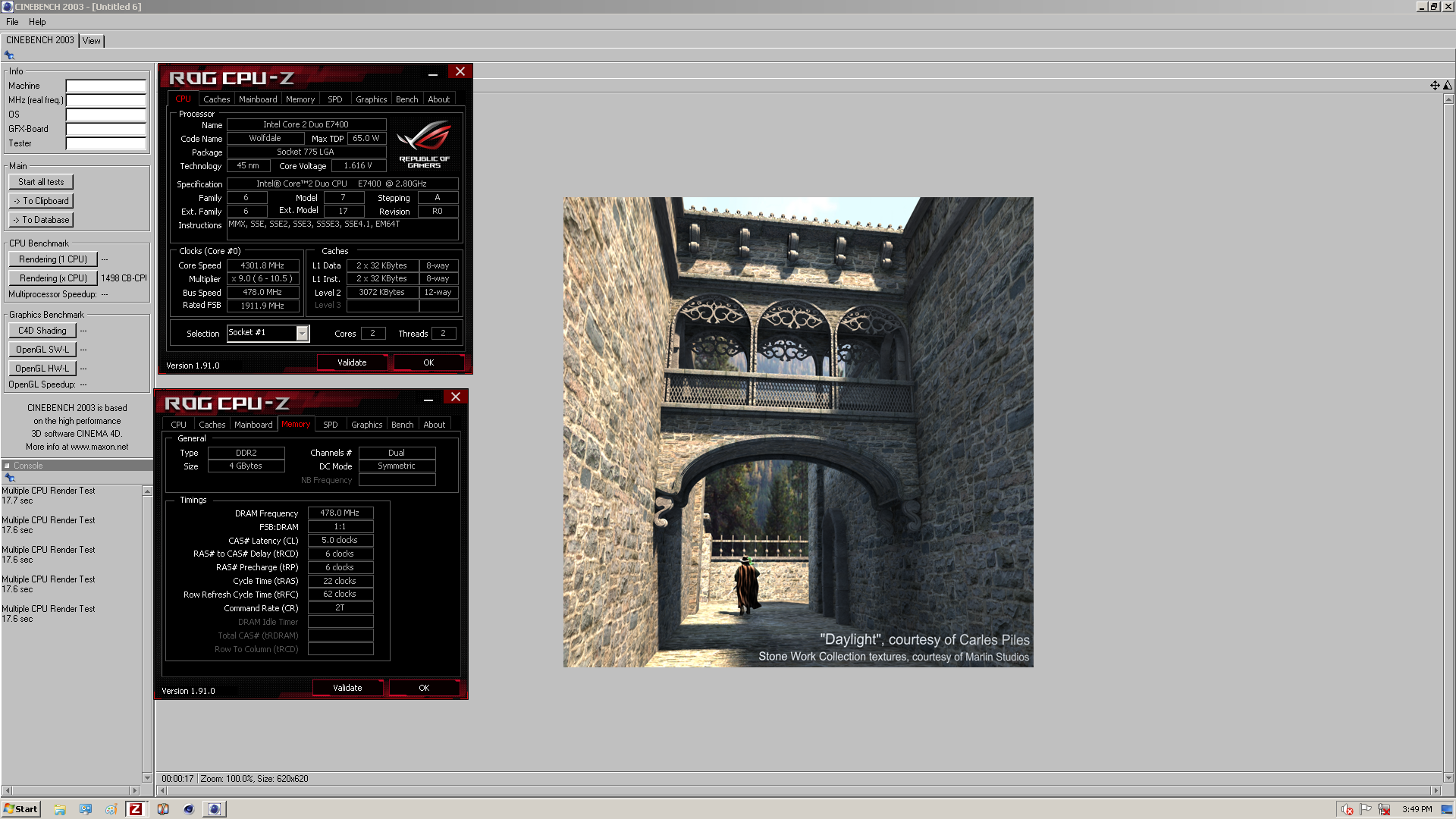The width and height of the screenshot is (1456, 819).
Task: Click the Show Desktop icon beside the clock
Action: [1446, 809]
